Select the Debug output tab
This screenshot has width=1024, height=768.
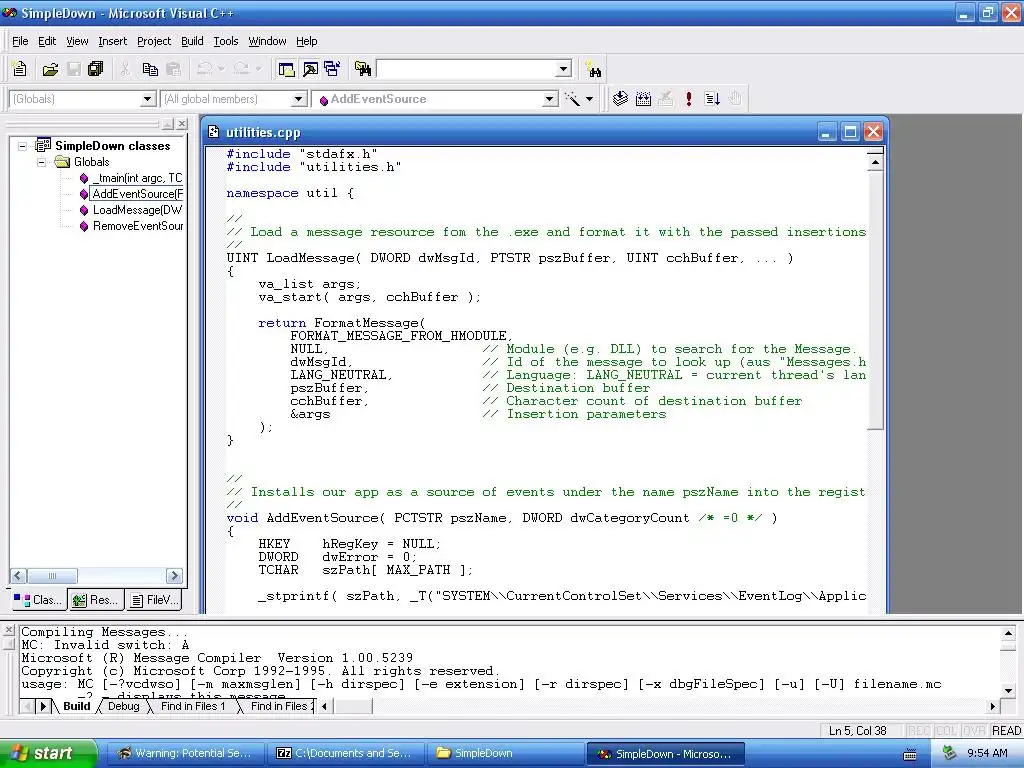click(x=123, y=706)
